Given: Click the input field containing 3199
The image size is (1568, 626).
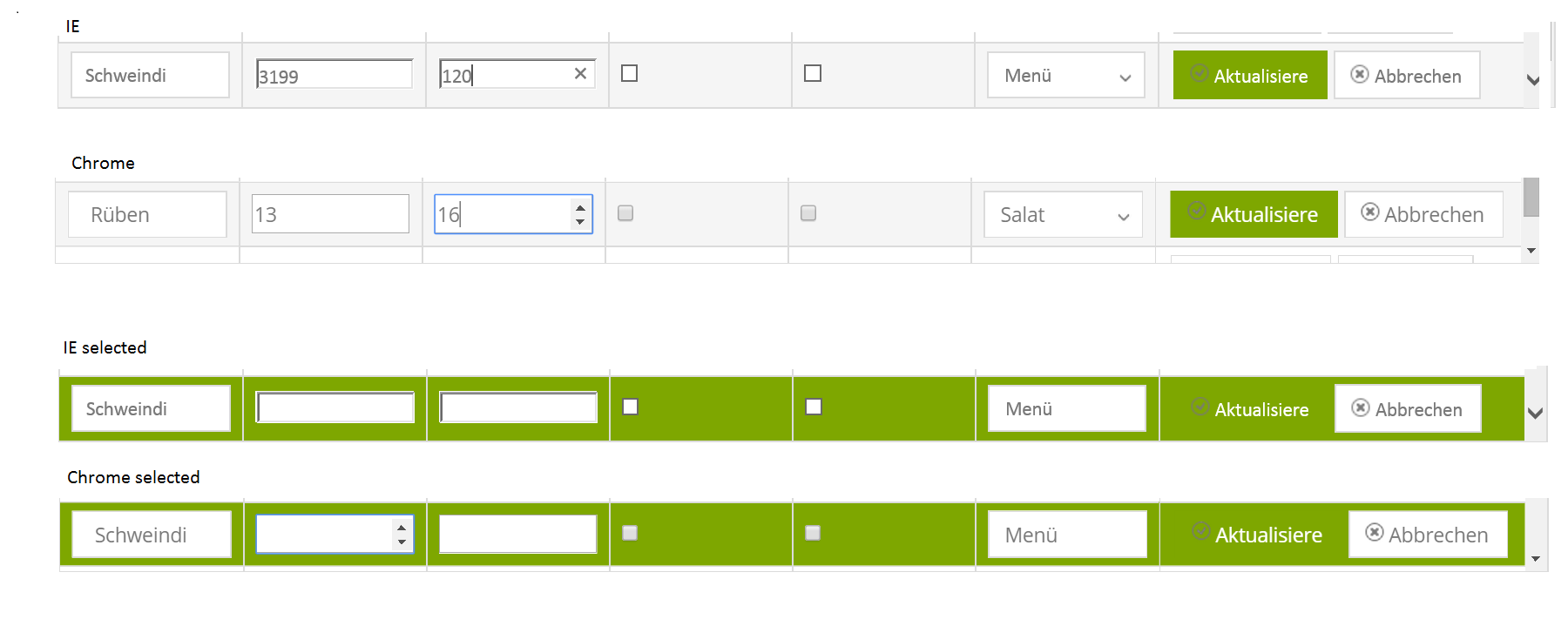Looking at the screenshot, I should (335, 75).
